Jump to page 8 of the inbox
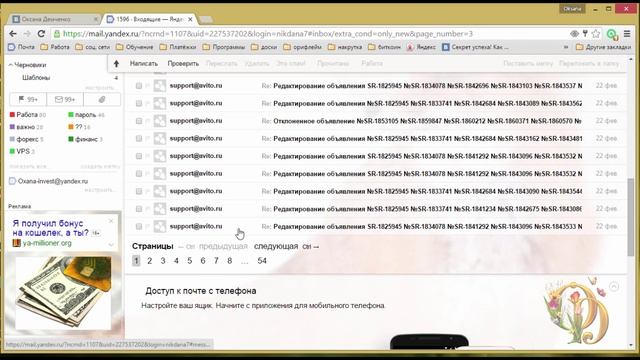 pos(230,261)
